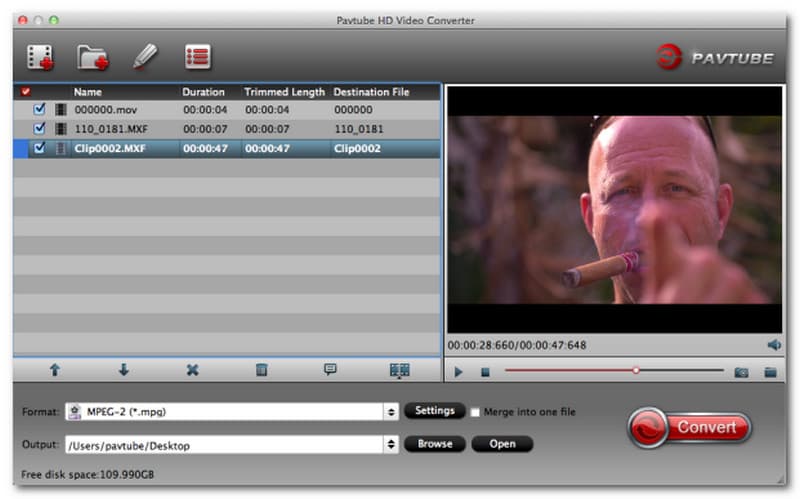Open the red task list icon
The width and height of the screenshot is (800, 499).
point(197,57)
